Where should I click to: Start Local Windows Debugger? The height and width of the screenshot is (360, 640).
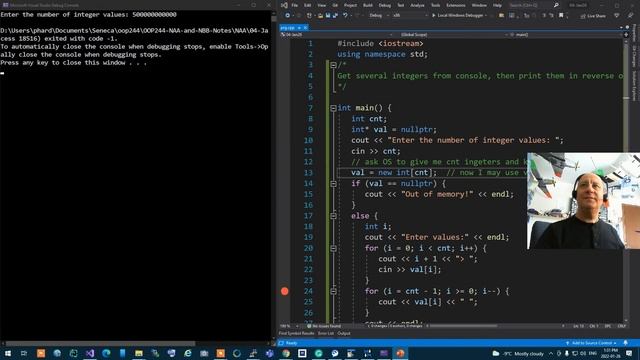pos(460,16)
